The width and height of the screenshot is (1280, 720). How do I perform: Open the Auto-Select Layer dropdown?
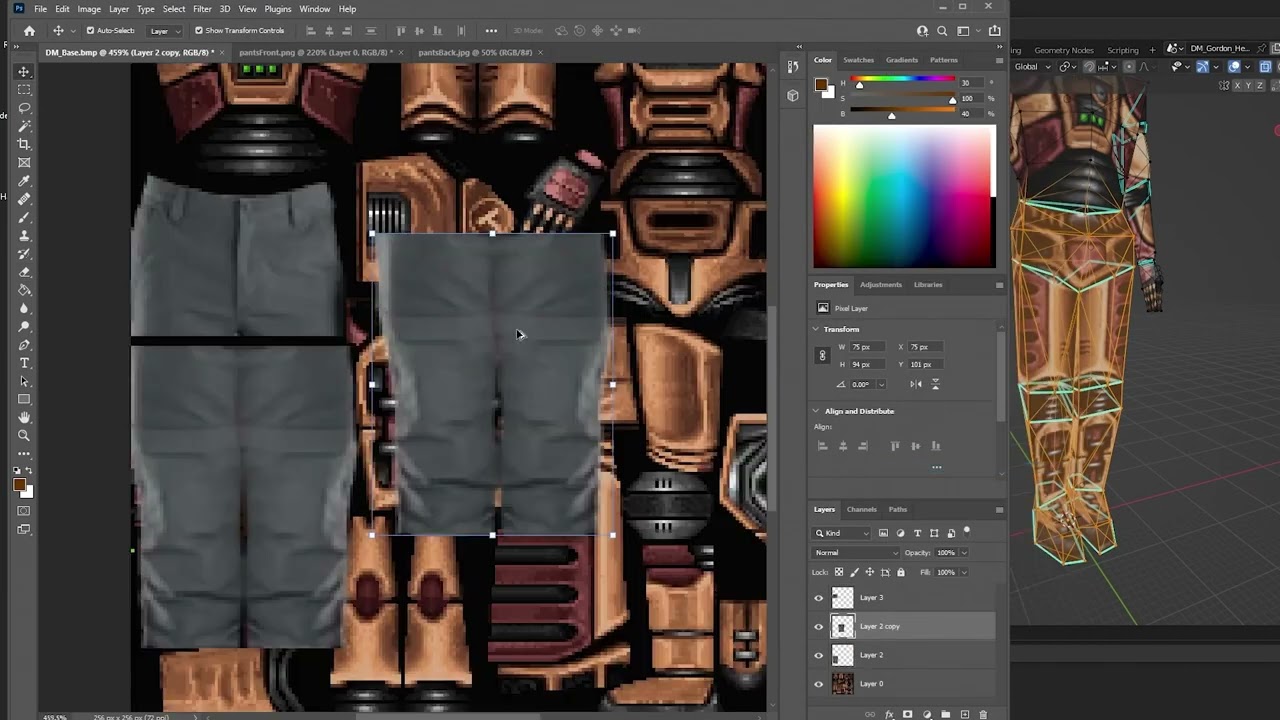coord(165,31)
